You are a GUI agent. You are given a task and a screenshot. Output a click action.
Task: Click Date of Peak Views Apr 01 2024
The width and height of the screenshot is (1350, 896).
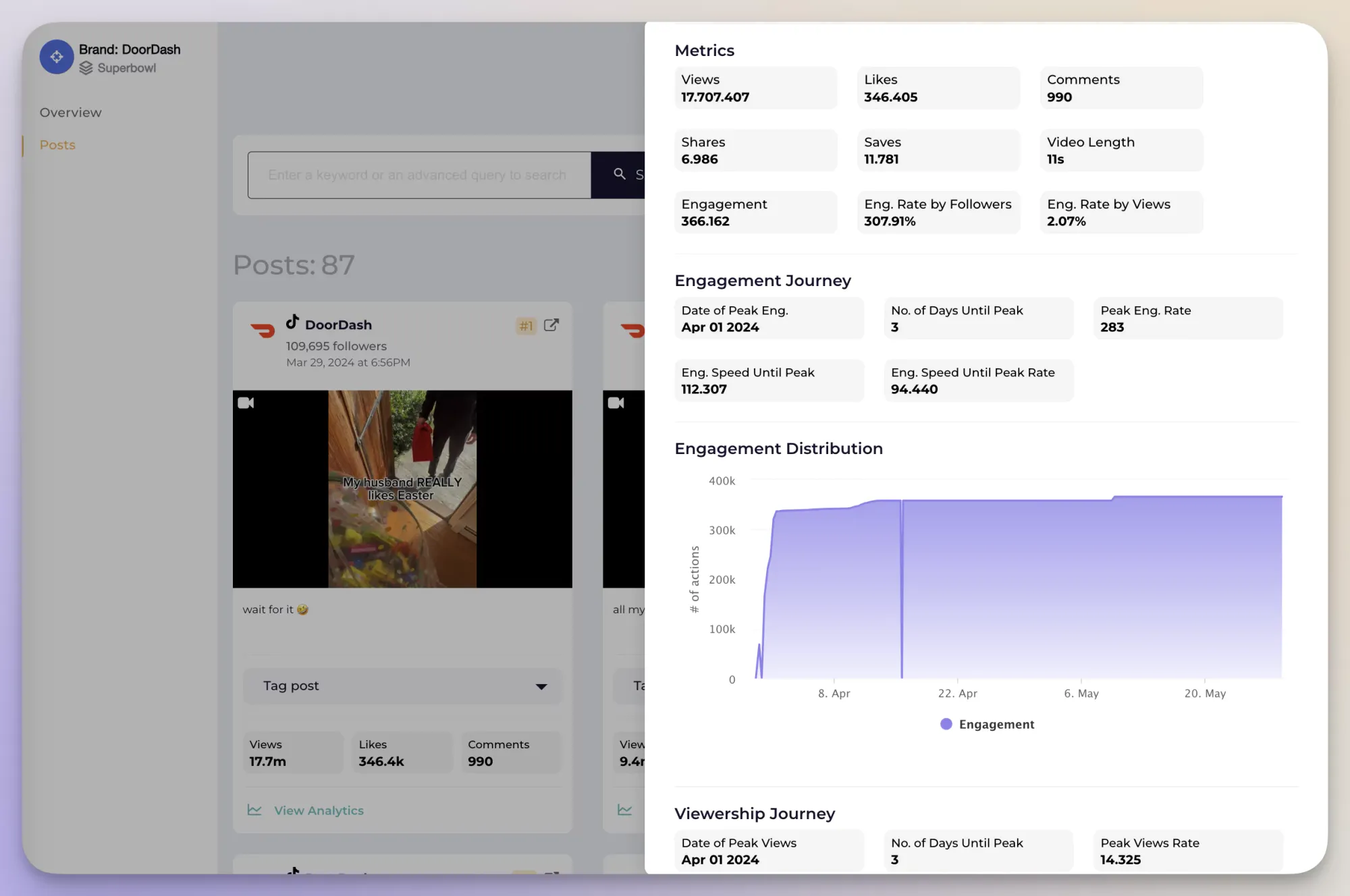(769, 851)
